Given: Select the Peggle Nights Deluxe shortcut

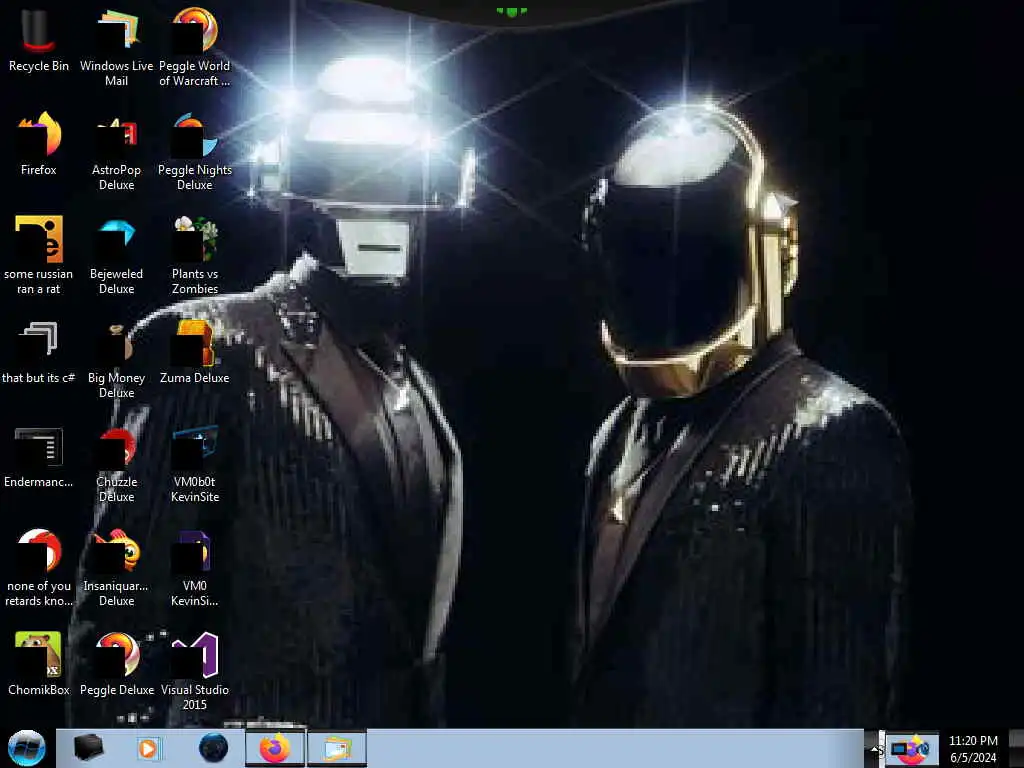Looking at the screenshot, I should 195,152.
